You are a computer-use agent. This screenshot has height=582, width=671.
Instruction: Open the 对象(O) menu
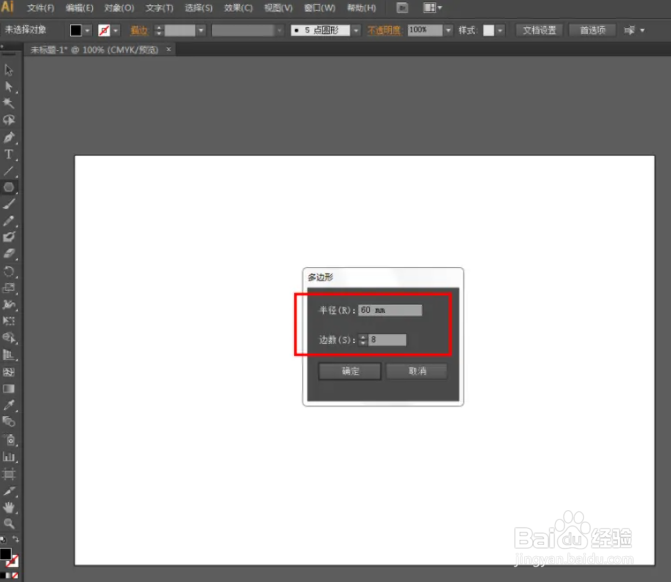(119, 8)
